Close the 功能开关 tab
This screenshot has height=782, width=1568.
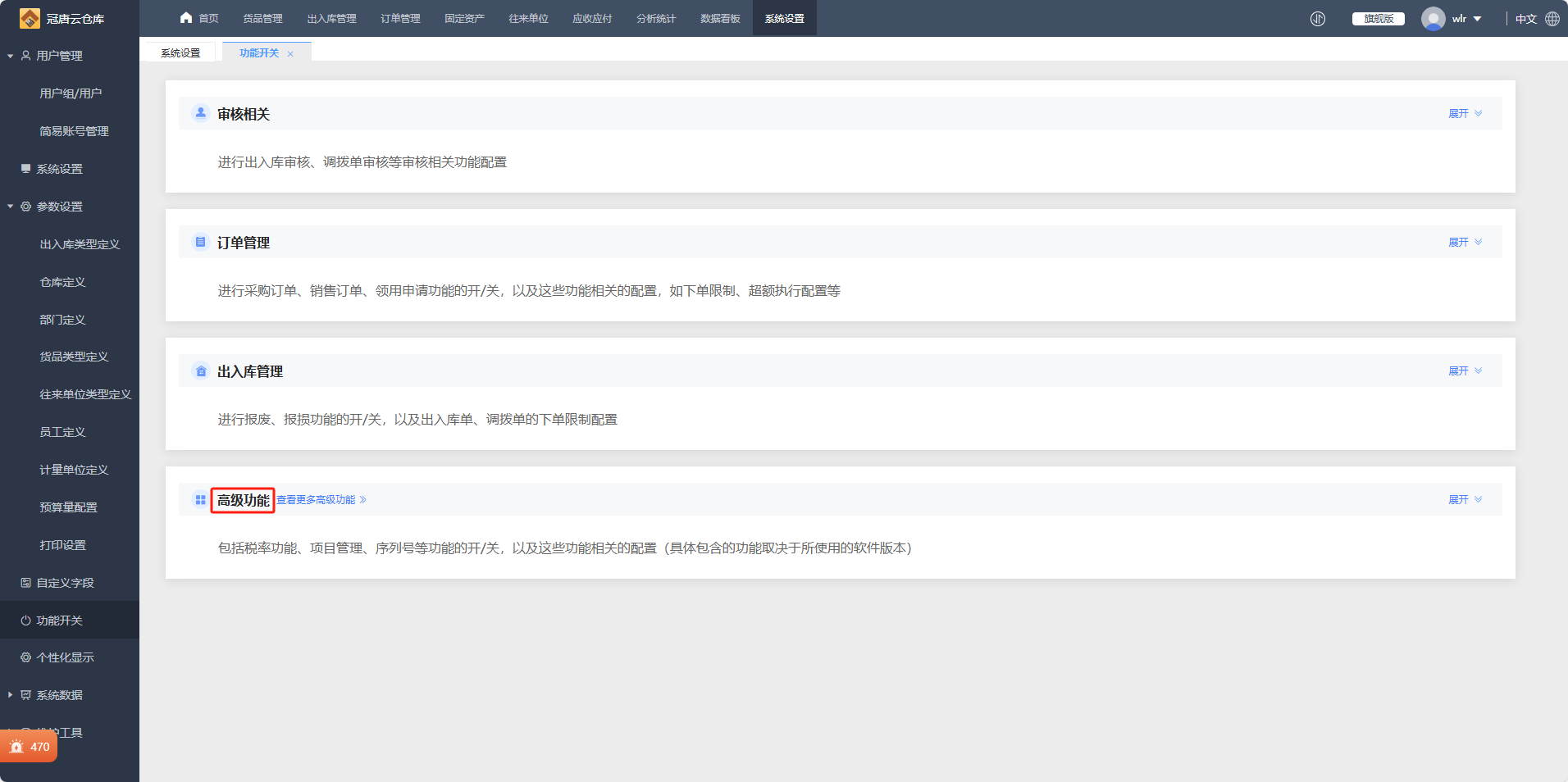(x=290, y=54)
